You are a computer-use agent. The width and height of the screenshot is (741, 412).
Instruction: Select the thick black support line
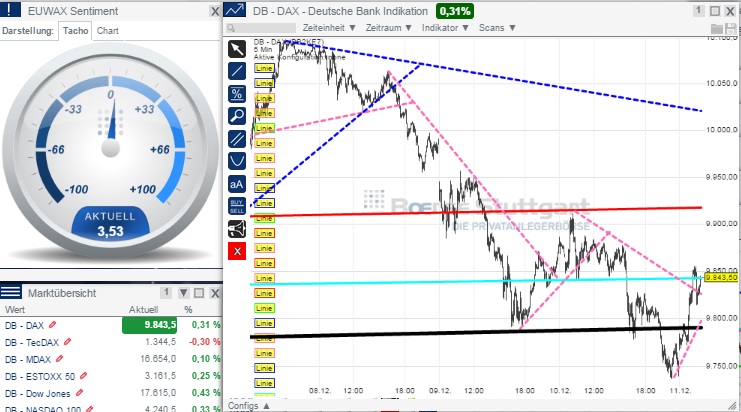tap(476, 332)
